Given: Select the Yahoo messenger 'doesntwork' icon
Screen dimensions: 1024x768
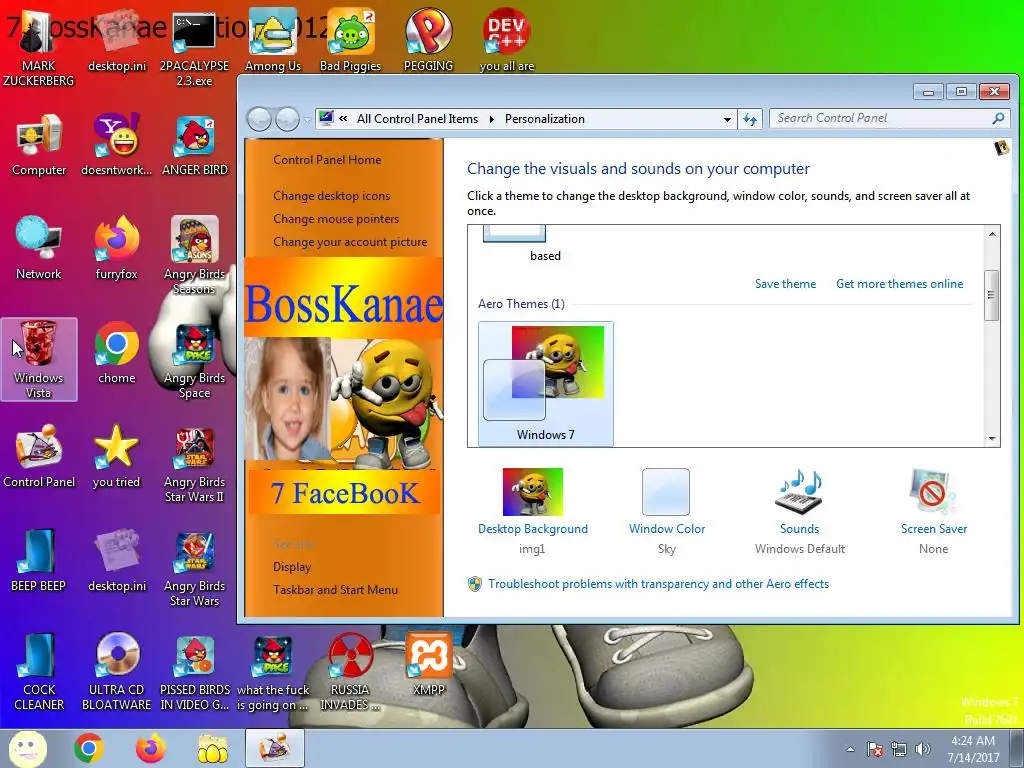Looking at the screenshot, I should 116,145.
